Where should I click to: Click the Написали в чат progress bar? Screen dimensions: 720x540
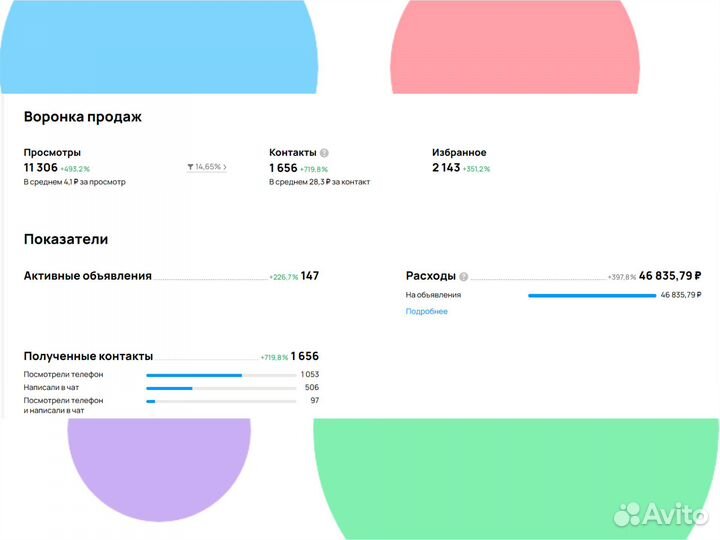tap(221, 388)
